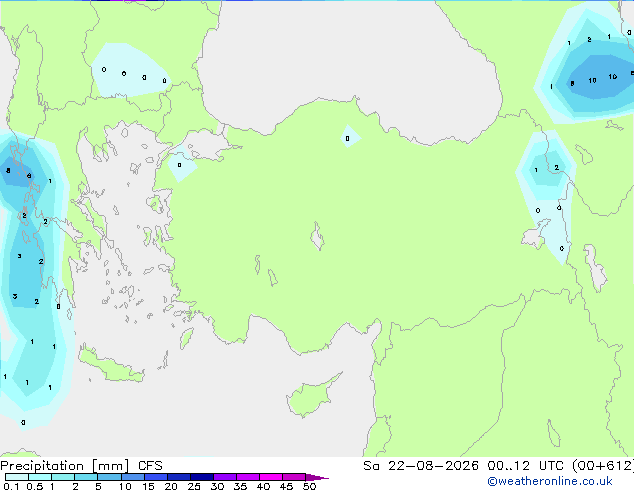
Task: Click the island of Crete on map
Action: 110,366
